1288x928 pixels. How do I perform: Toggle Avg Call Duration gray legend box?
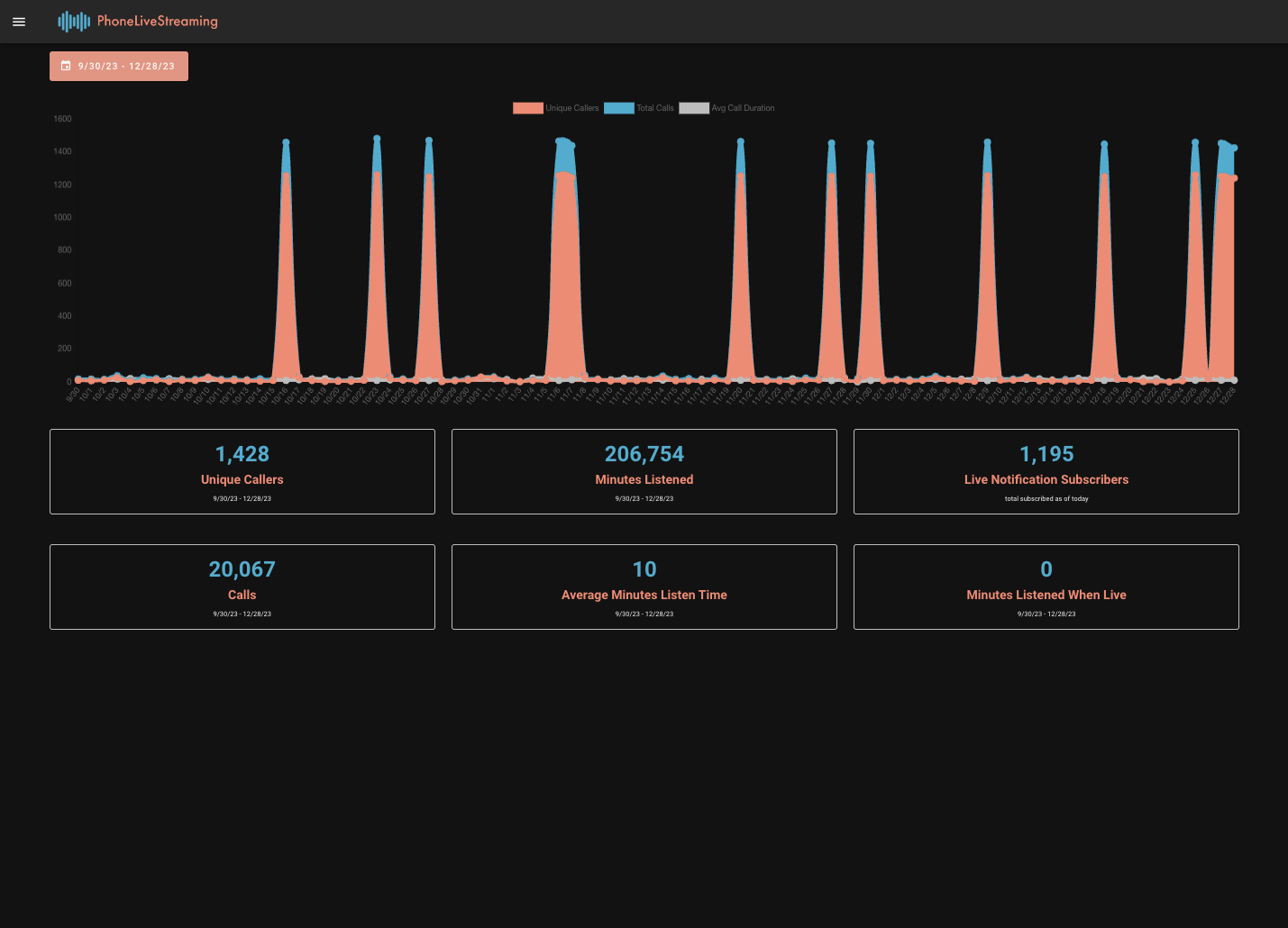[x=694, y=108]
